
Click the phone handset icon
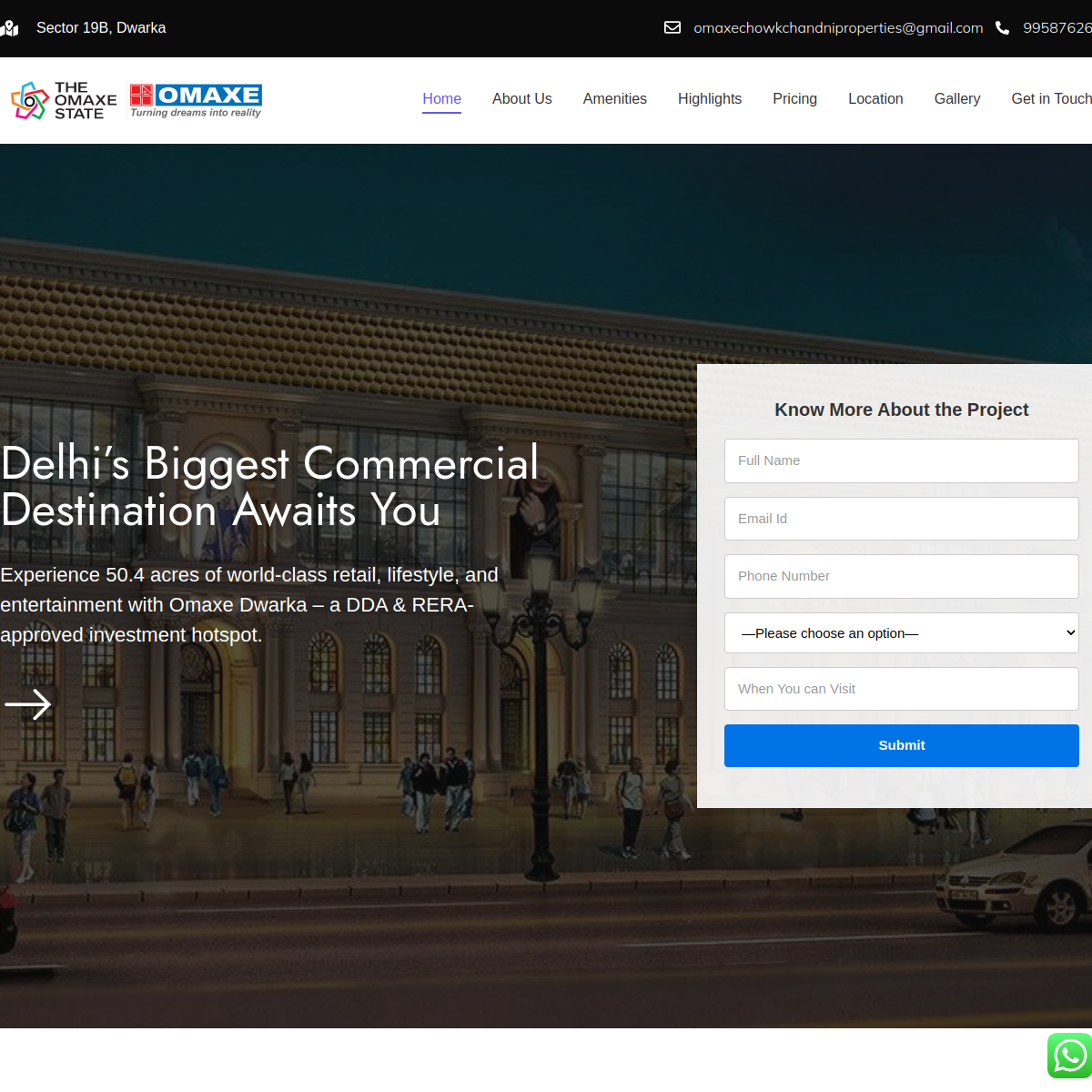1002,28
